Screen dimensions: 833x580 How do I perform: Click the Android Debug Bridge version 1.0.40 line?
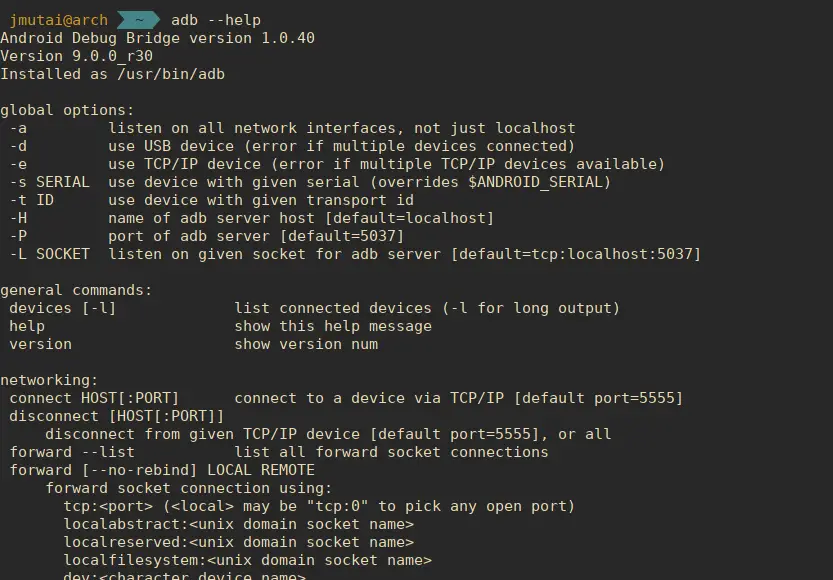158,38
